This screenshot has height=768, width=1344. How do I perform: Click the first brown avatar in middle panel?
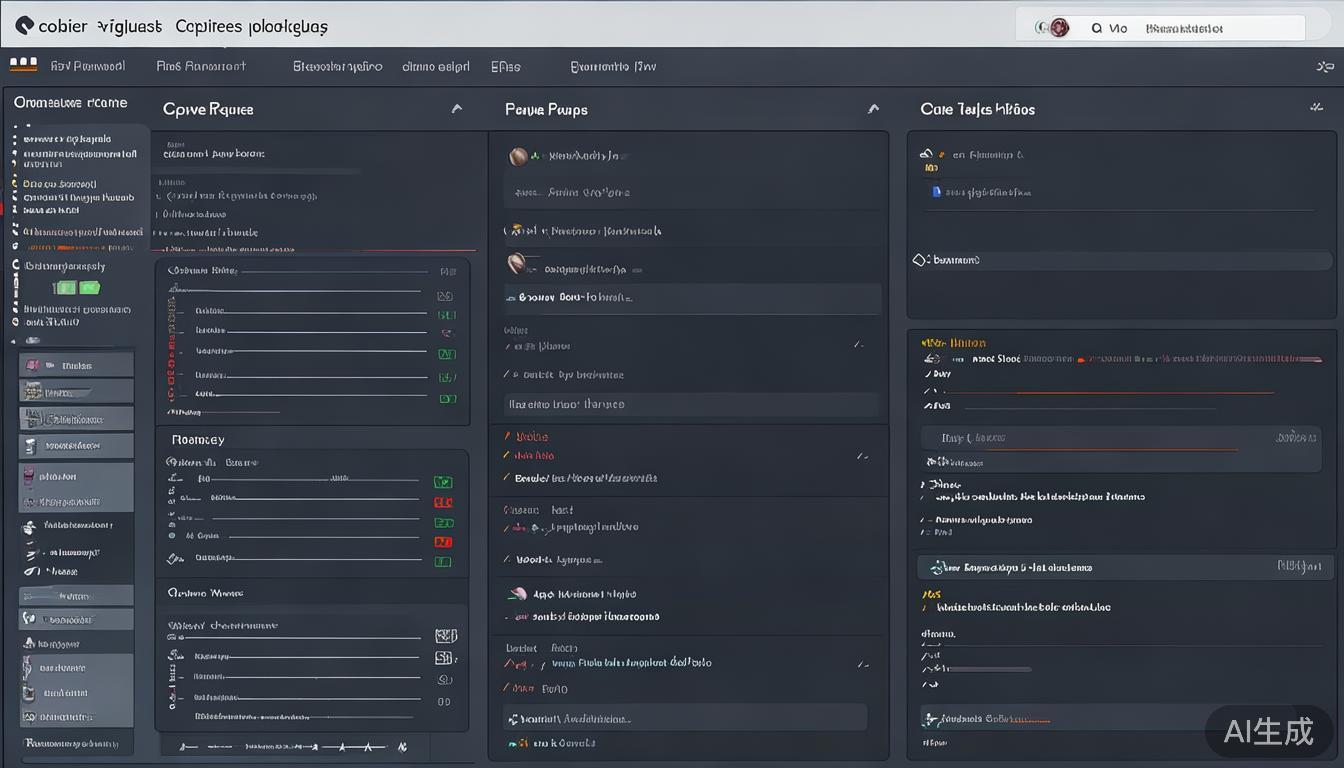point(518,156)
